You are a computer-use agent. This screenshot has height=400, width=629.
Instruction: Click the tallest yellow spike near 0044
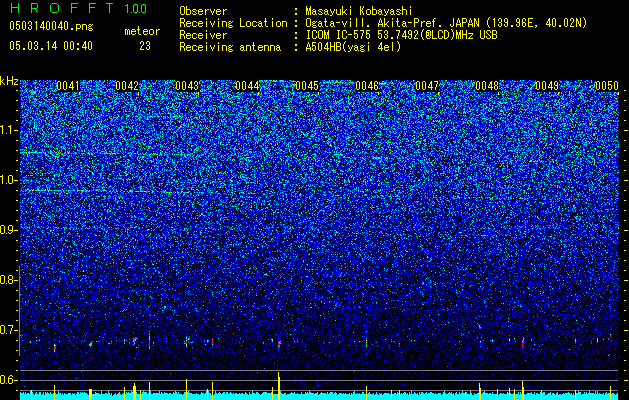[x=278, y=386]
